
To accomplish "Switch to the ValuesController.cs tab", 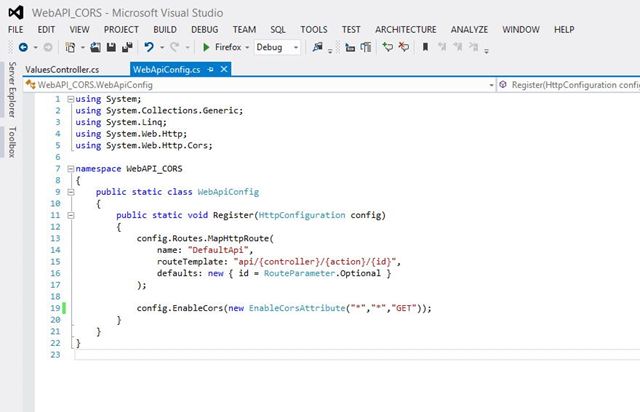I will (x=62, y=69).
